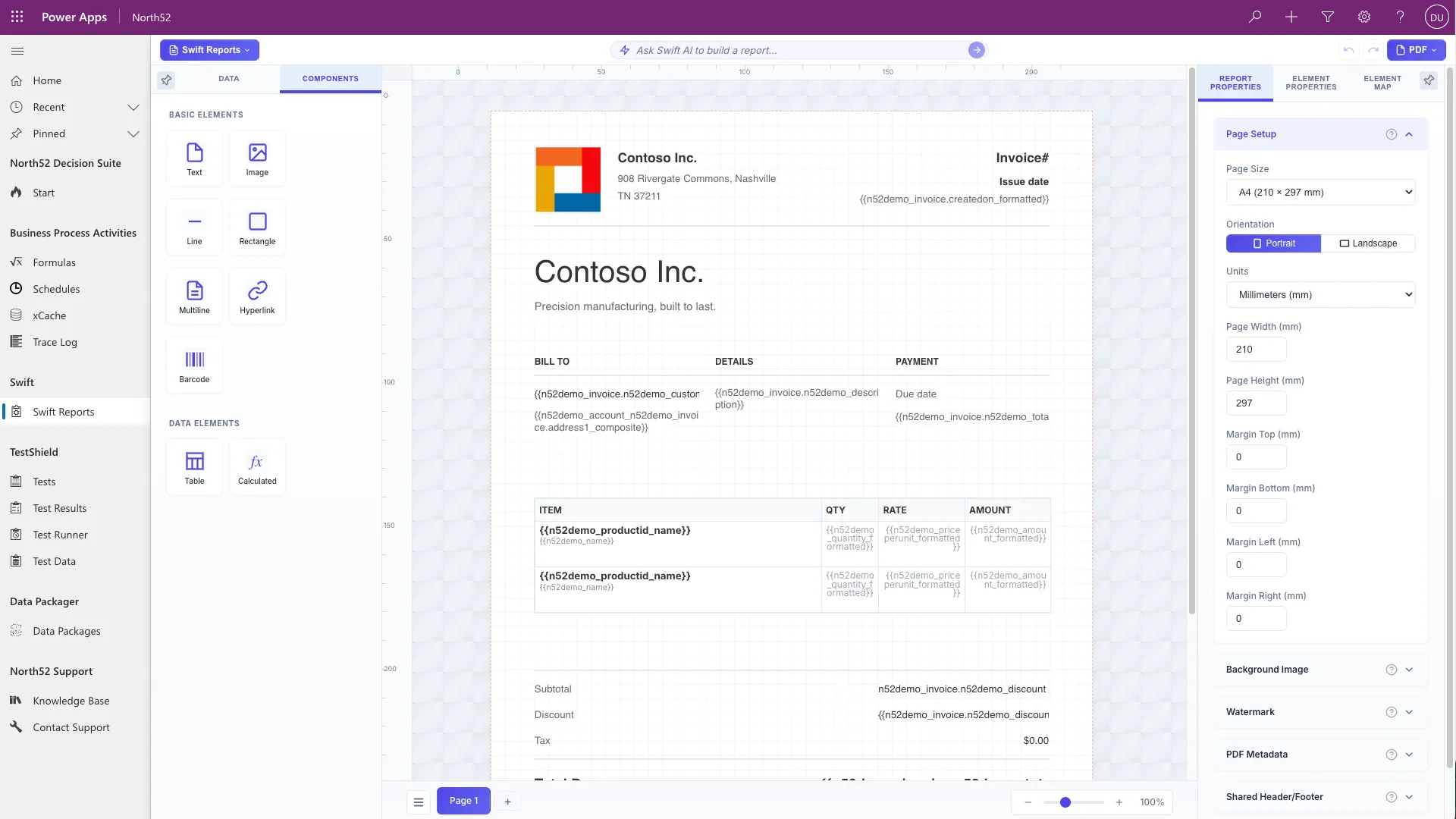The width and height of the screenshot is (1456, 819).
Task: Click the undo arrow in the toolbar
Action: click(x=1348, y=50)
